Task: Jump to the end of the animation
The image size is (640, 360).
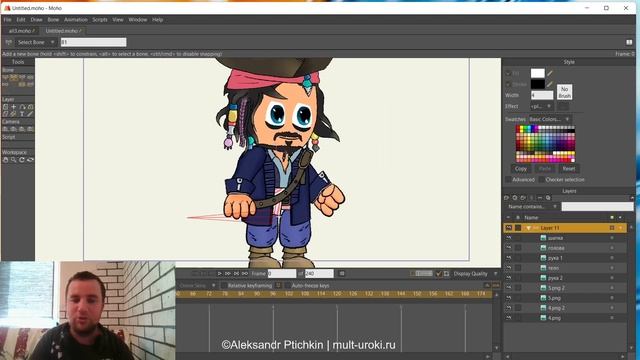Action: (245, 273)
